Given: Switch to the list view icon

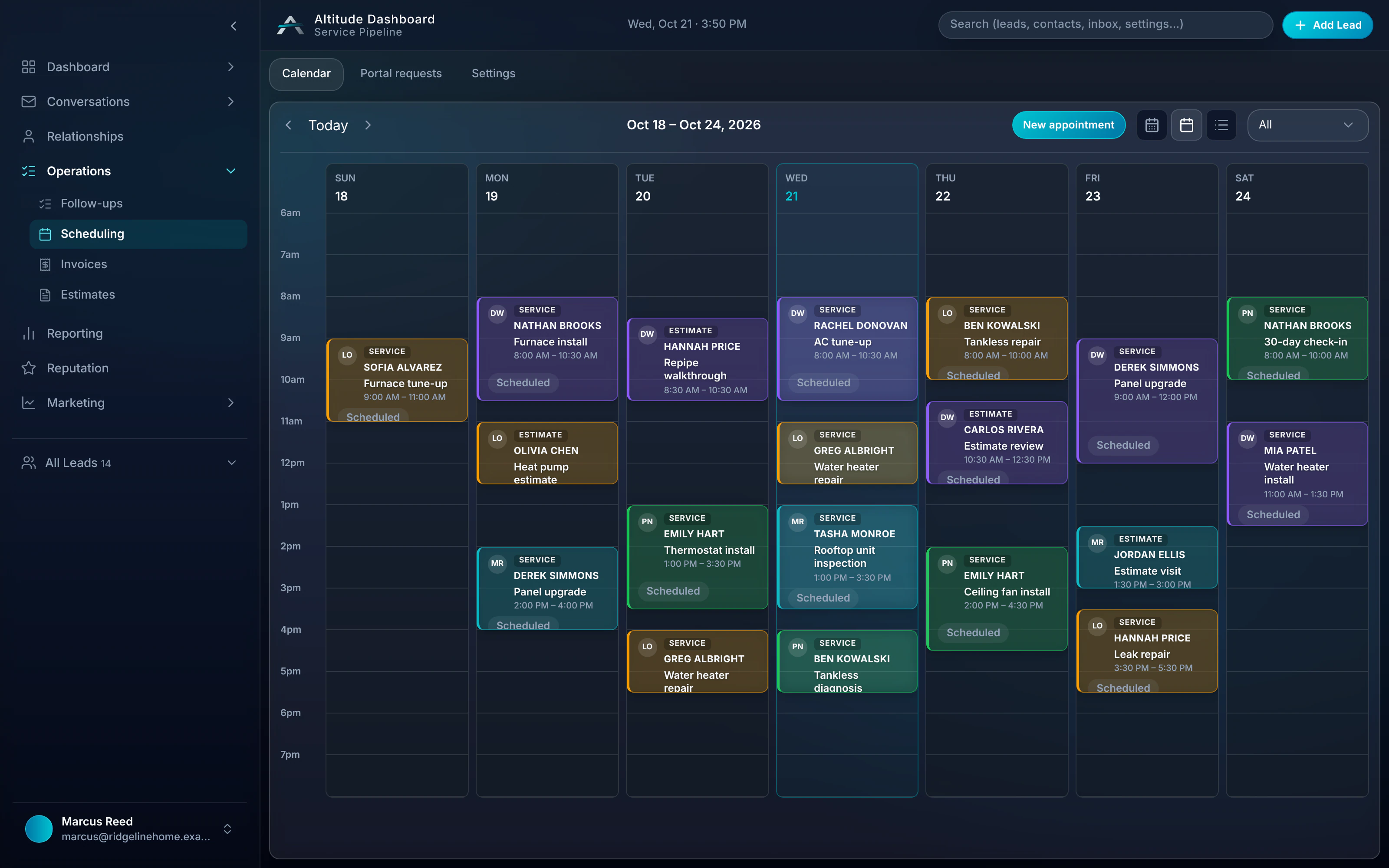Looking at the screenshot, I should pyautogui.click(x=1221, y=125).
